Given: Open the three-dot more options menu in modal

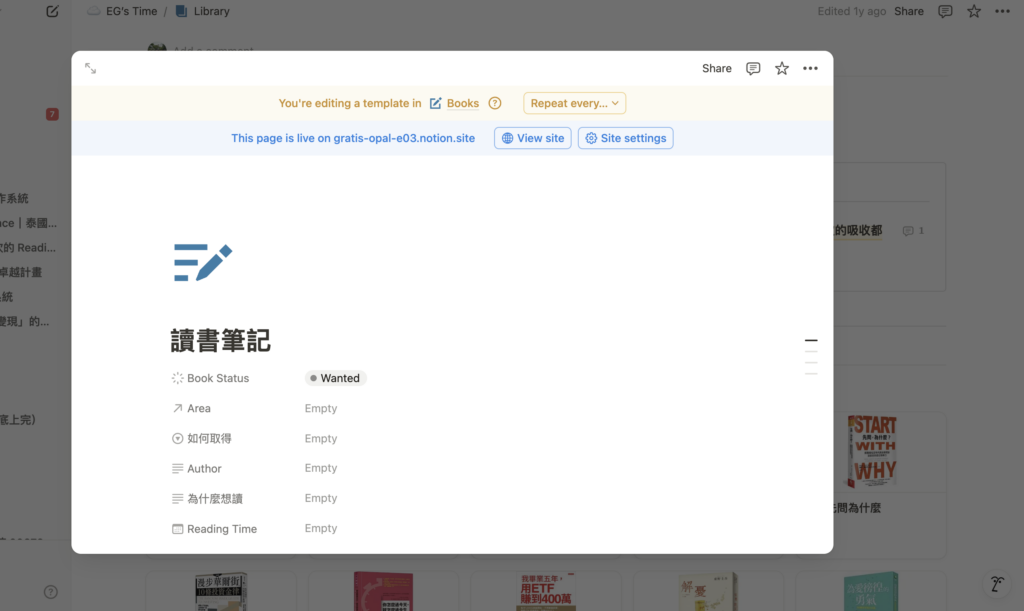Looking at the screenshot, I should [x=810, y=68].
